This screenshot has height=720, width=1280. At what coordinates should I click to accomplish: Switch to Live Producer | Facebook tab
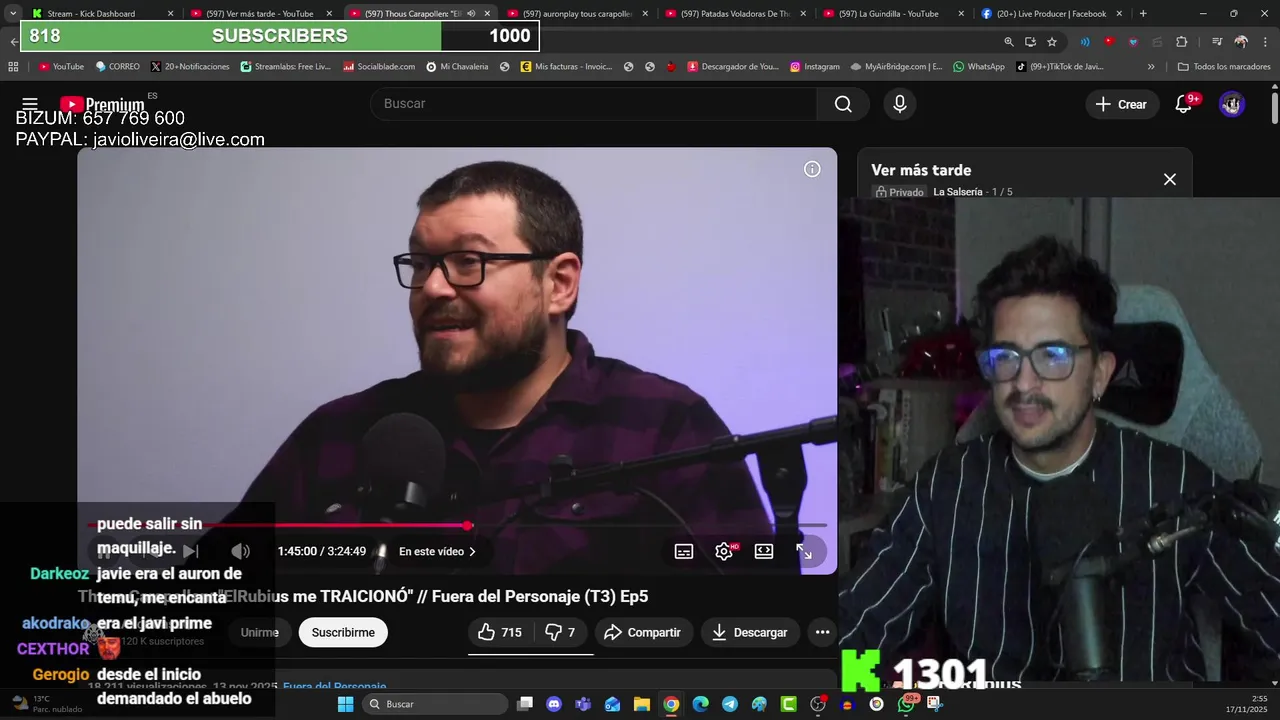tap(1051, 13)
